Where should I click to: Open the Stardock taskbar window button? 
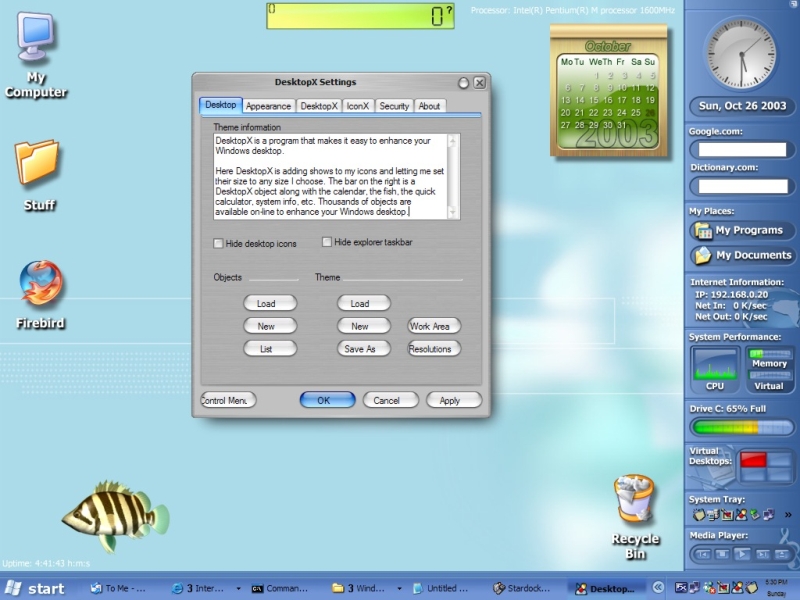(522, 588)
